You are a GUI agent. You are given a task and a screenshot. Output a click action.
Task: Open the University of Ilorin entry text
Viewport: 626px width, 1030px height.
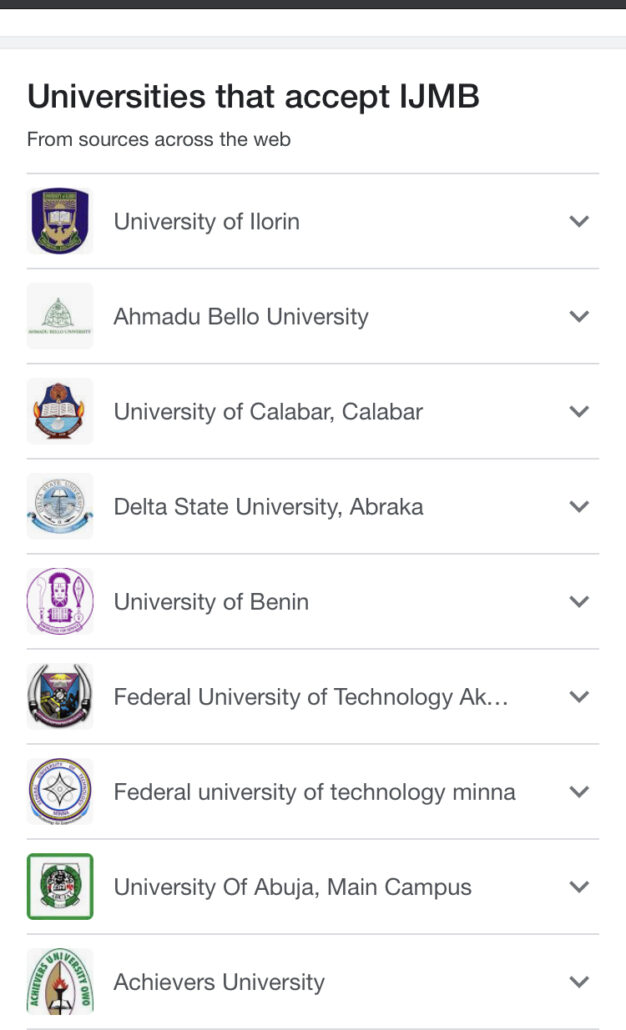(x=207, y=221)
